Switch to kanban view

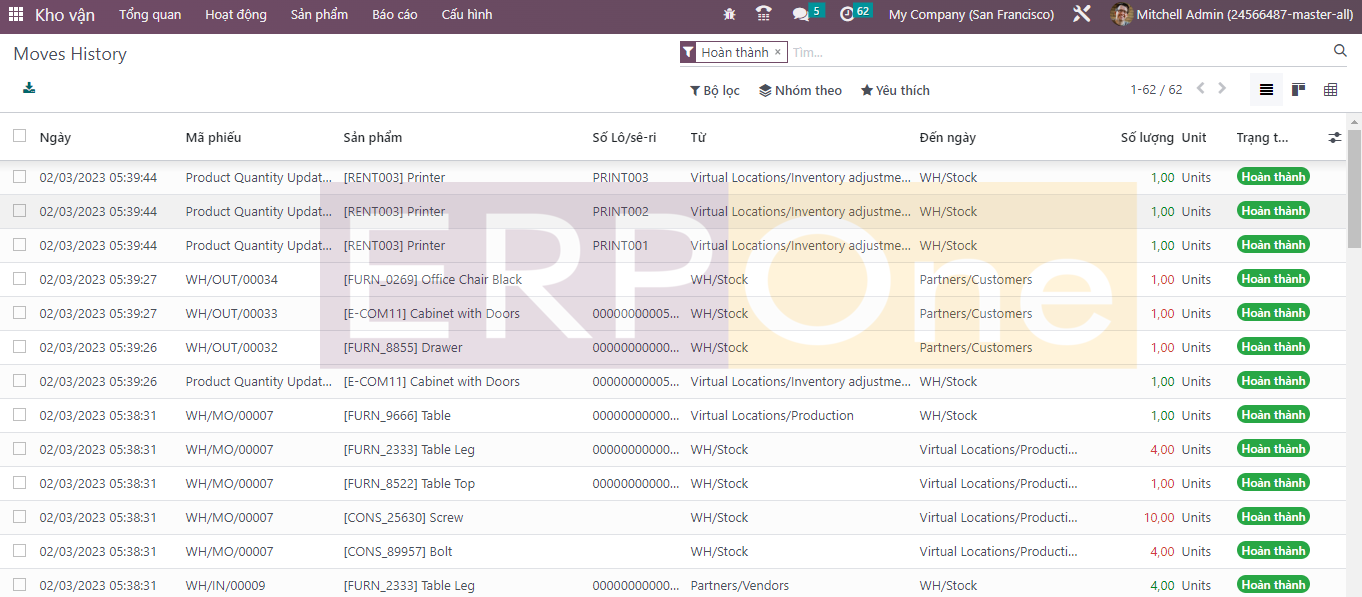[x=1298, y=90]
